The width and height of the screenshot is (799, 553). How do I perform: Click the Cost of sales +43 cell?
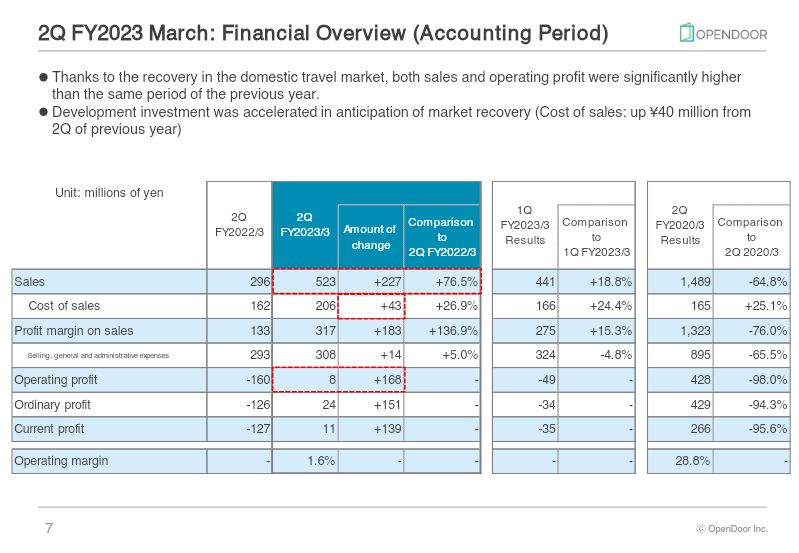(x=370, y=306)
